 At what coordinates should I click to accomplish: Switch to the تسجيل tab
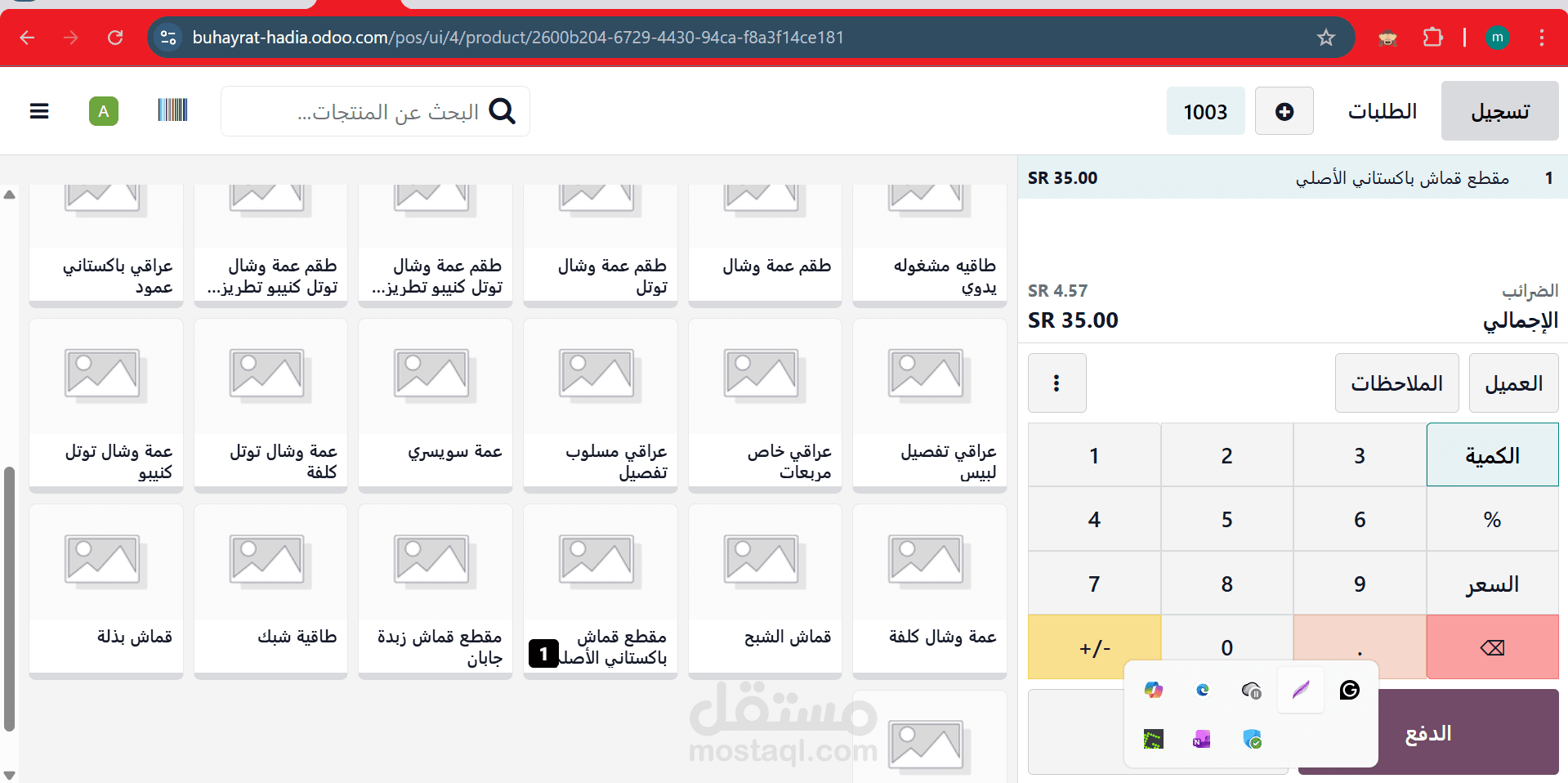point(1500,111)
